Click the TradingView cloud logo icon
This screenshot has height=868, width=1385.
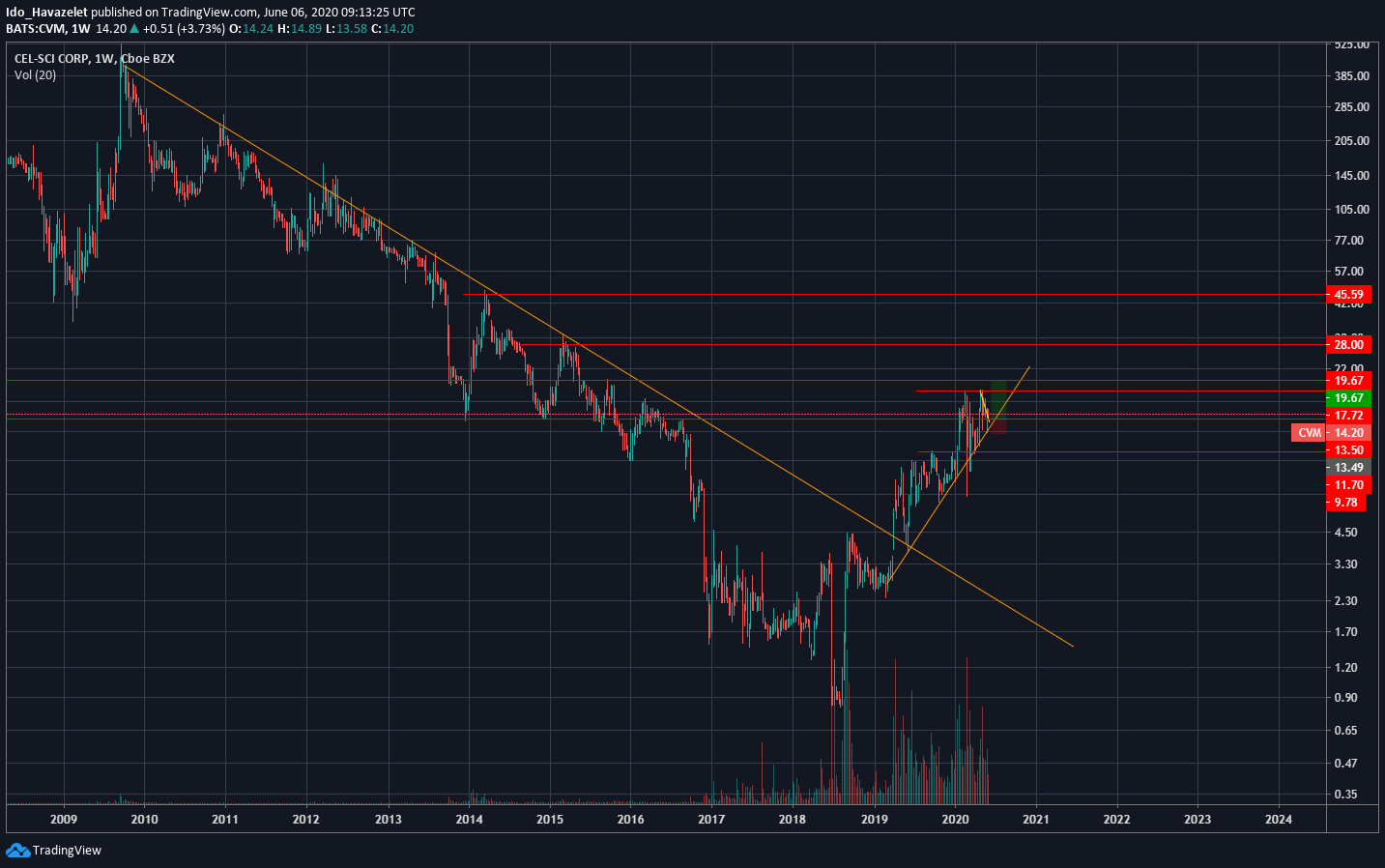17,851
